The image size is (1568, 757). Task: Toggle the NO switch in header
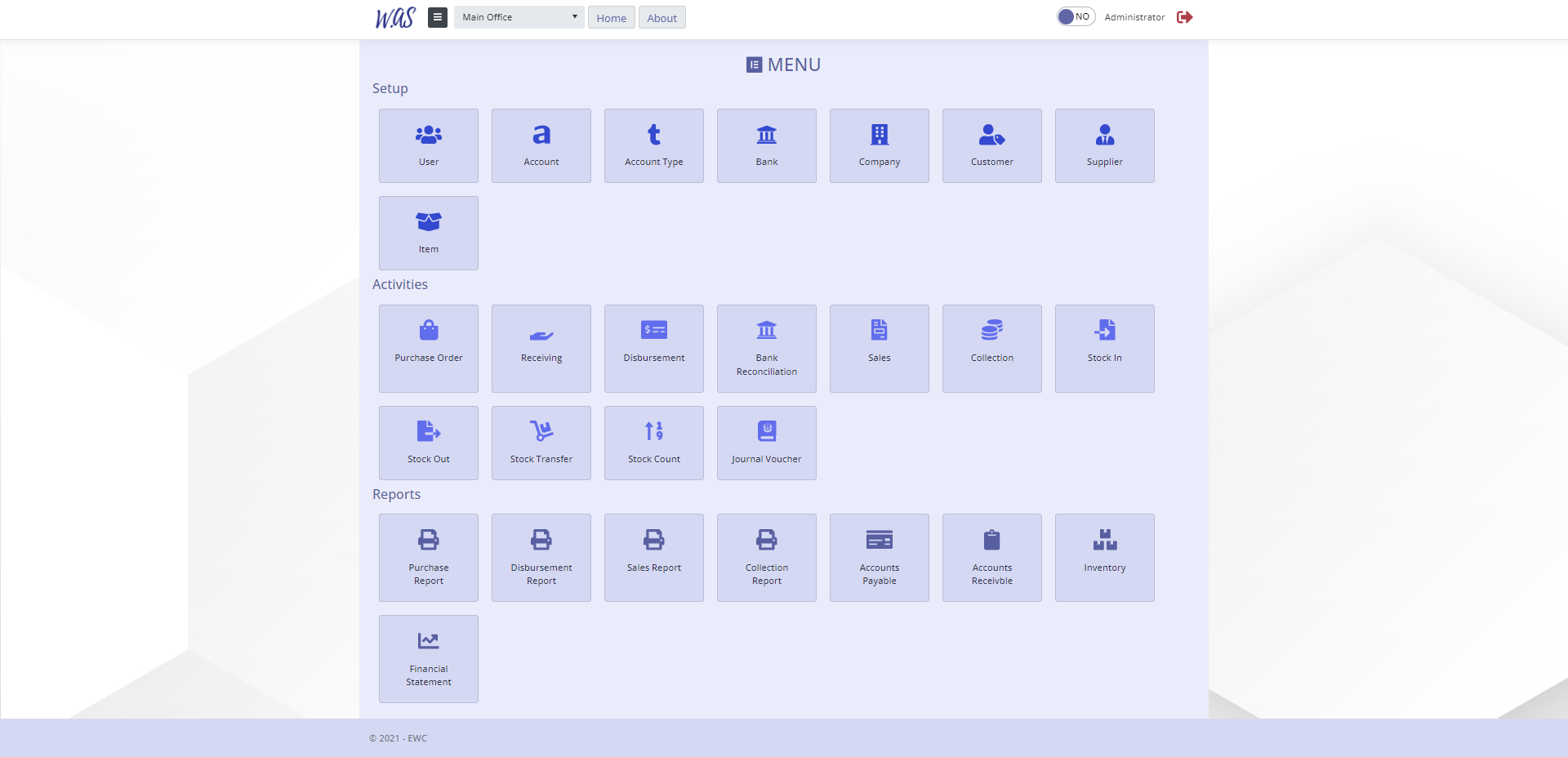click(x=1075, y=17)
